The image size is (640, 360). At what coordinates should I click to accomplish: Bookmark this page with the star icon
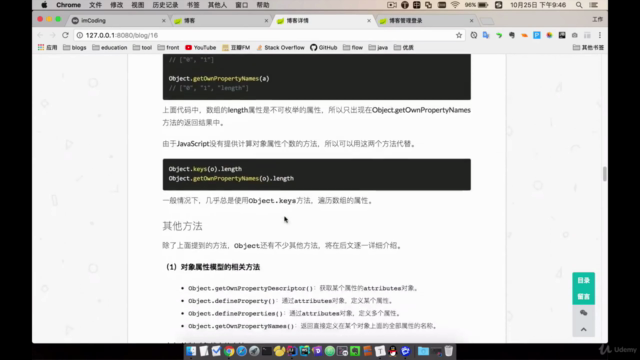click(459, 35)
